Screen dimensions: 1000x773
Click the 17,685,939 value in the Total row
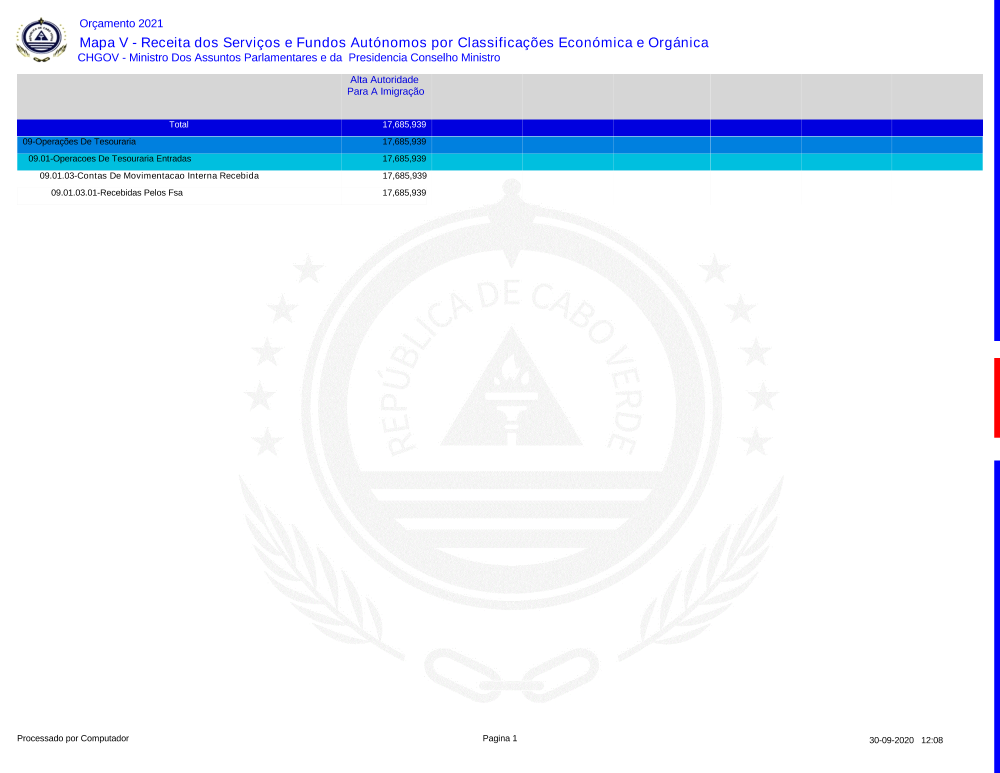pyautogui.click(x=404, y=125)
